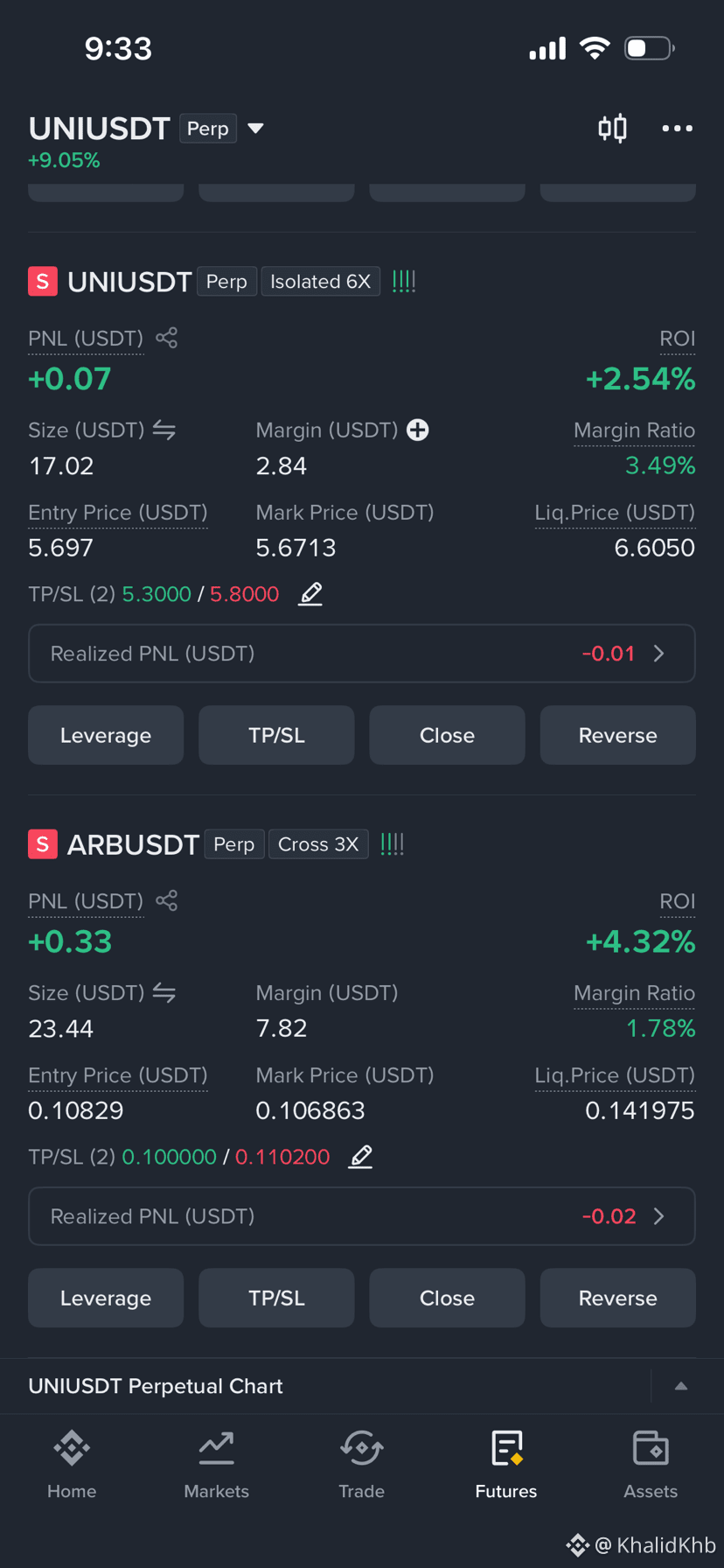Open ARBUSDT Realized PNL row

[x=362, y=1216]
